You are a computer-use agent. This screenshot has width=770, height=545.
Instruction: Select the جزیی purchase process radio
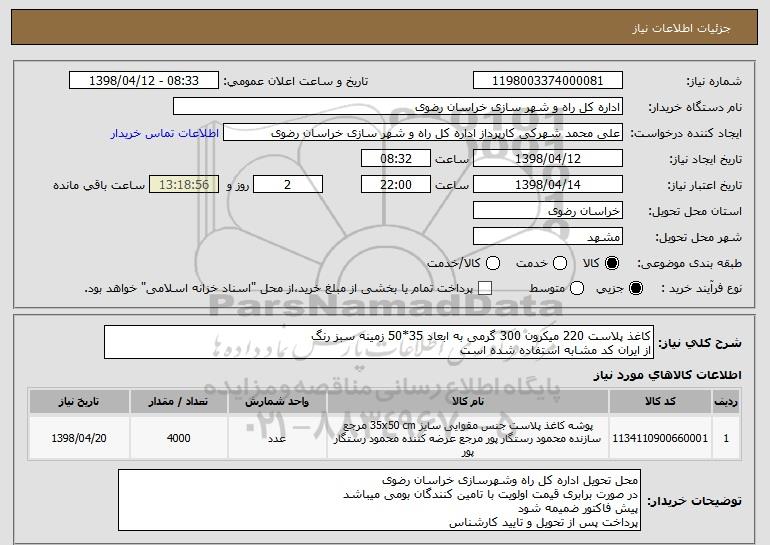click(x=635, y=288)
